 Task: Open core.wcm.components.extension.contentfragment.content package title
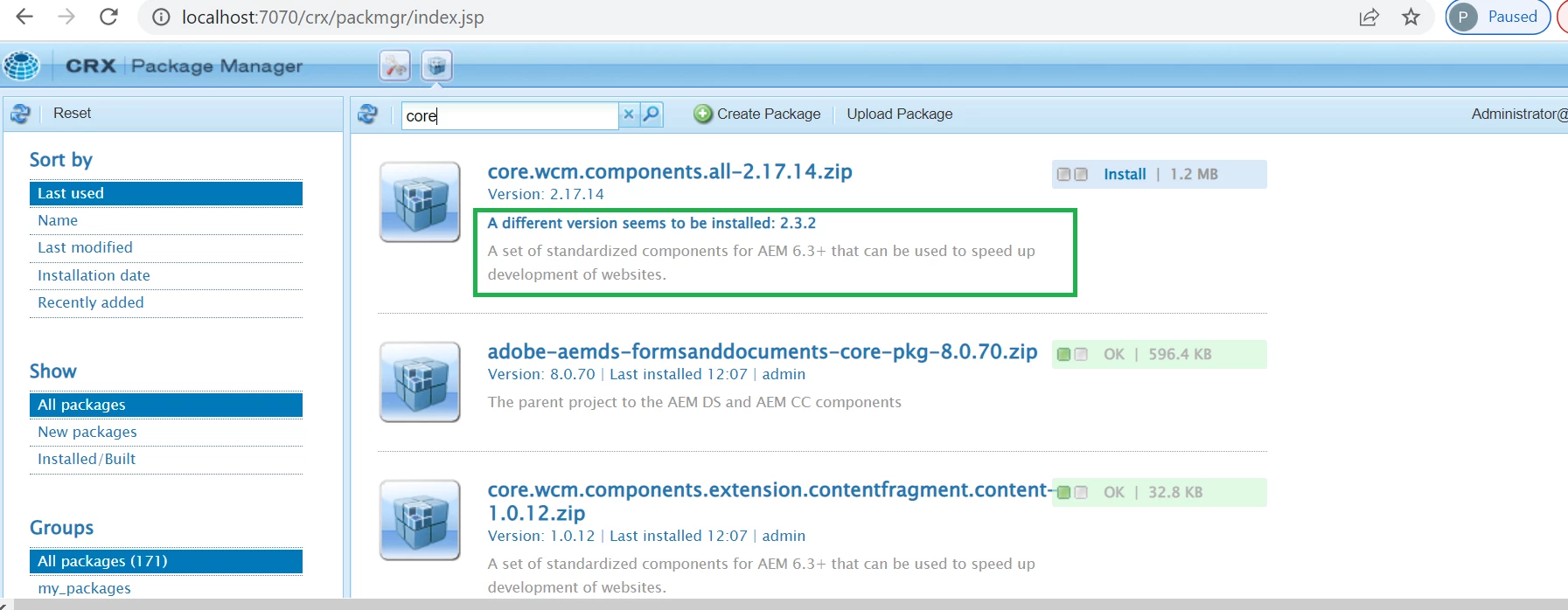click(x=769, y=502)
